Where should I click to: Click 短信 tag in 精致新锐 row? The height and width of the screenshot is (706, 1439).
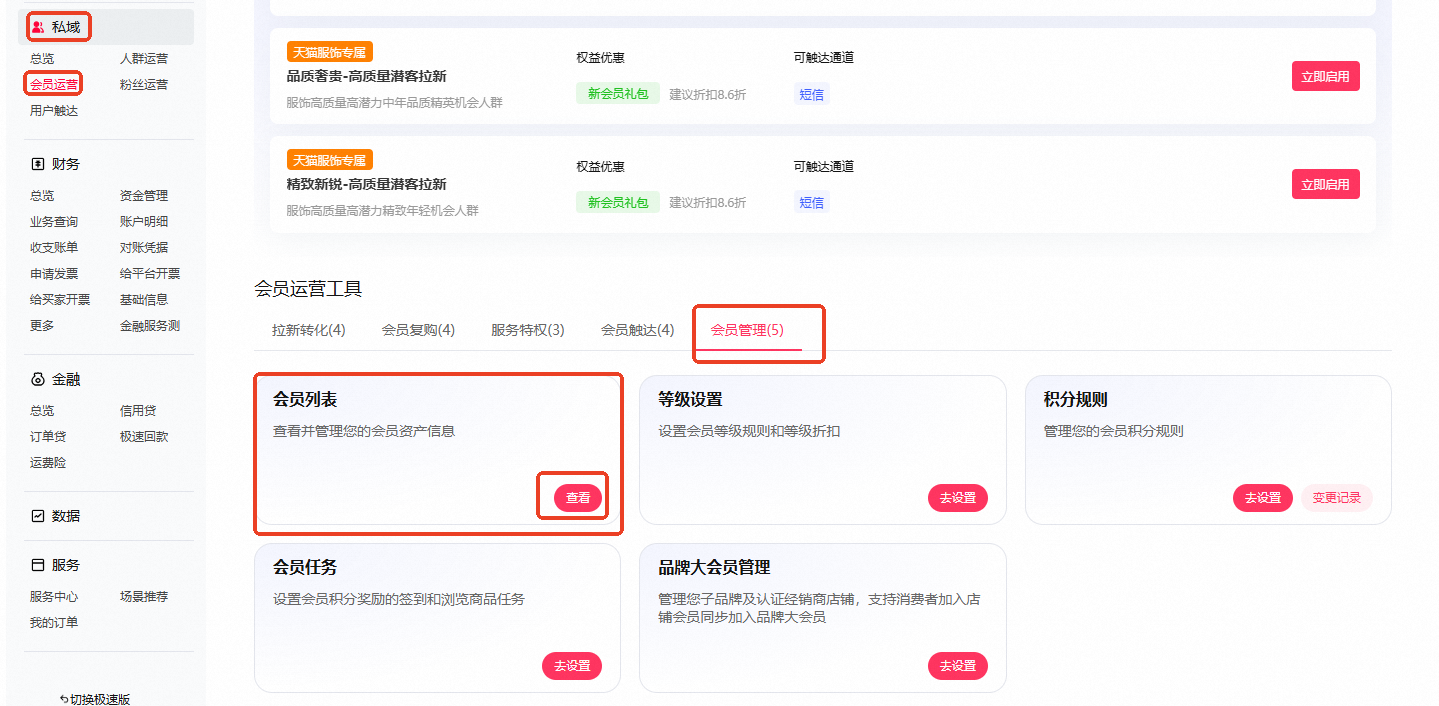[x=811, y=203]
